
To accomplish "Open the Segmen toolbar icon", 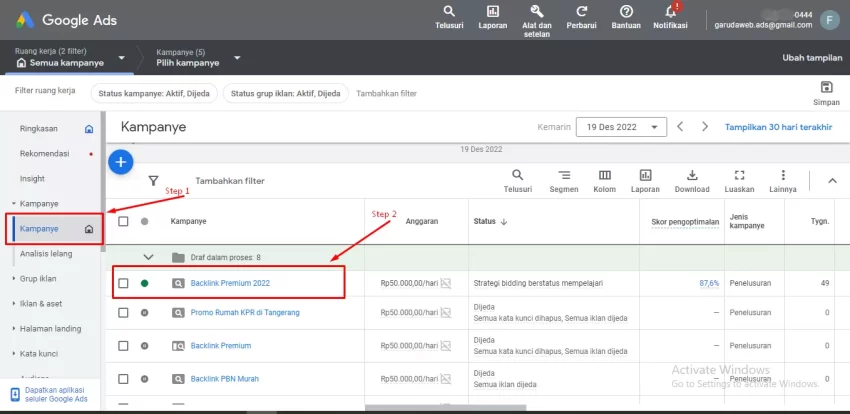I will pos(564,175).
